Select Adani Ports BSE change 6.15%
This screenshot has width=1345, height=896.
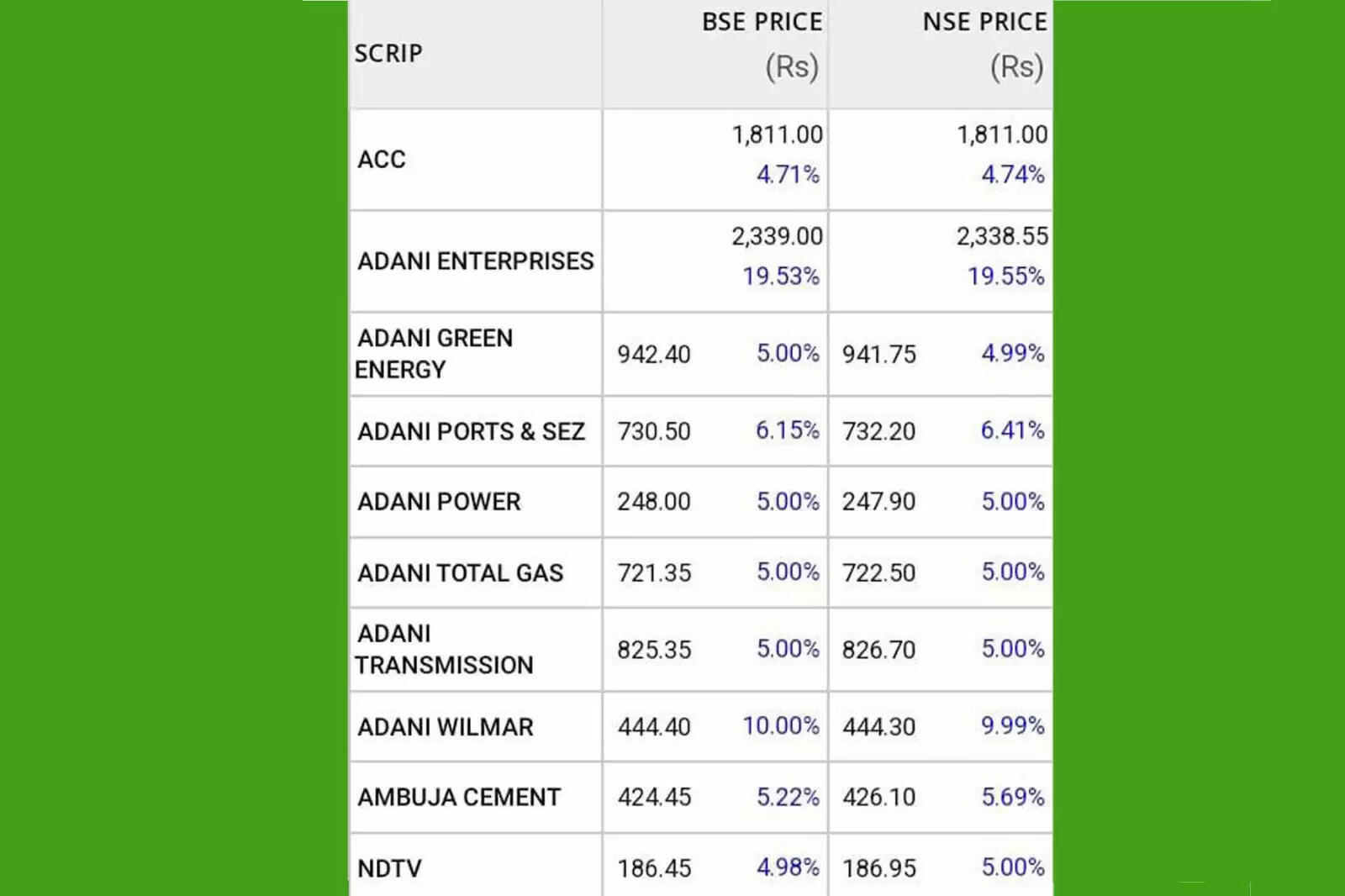pos(787,430)
